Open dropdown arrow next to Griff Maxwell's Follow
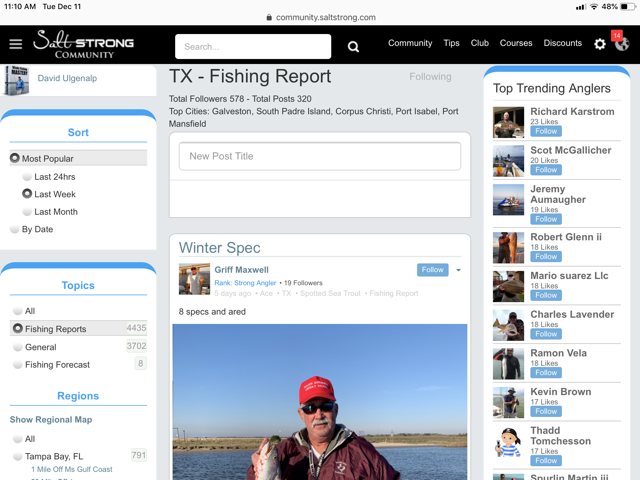This screenshot has height=480, width=640. (458, 270)
